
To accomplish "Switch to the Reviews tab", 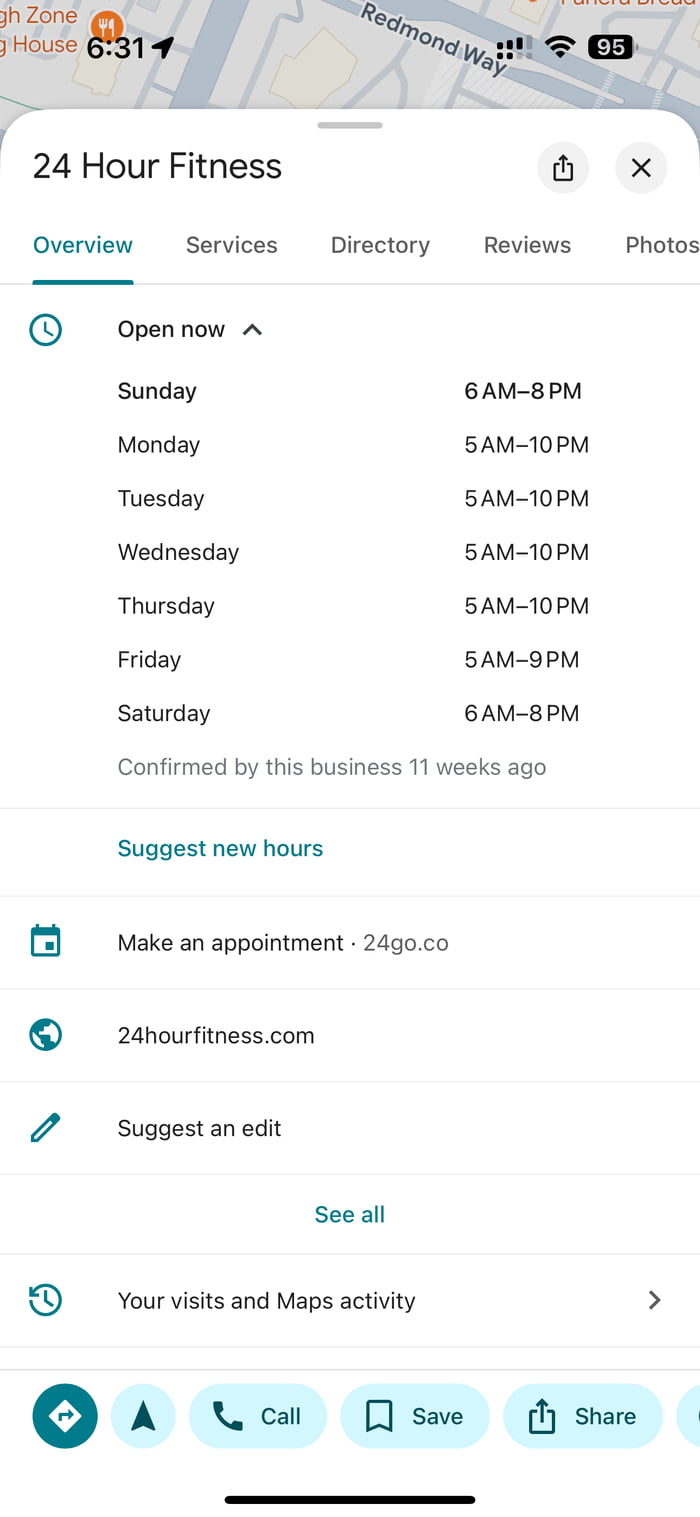I will click(x=527, y=245).
